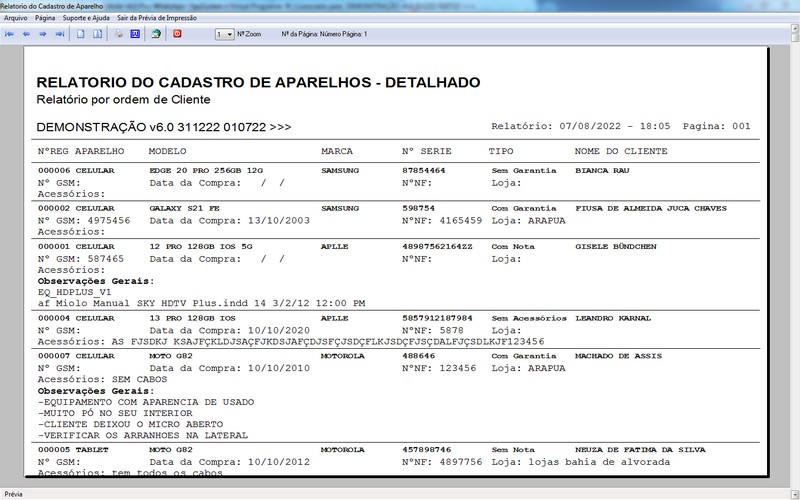Viewport: 800px width, 500px height.
Task: Show two-page view icon
Action: click(97, 34)
